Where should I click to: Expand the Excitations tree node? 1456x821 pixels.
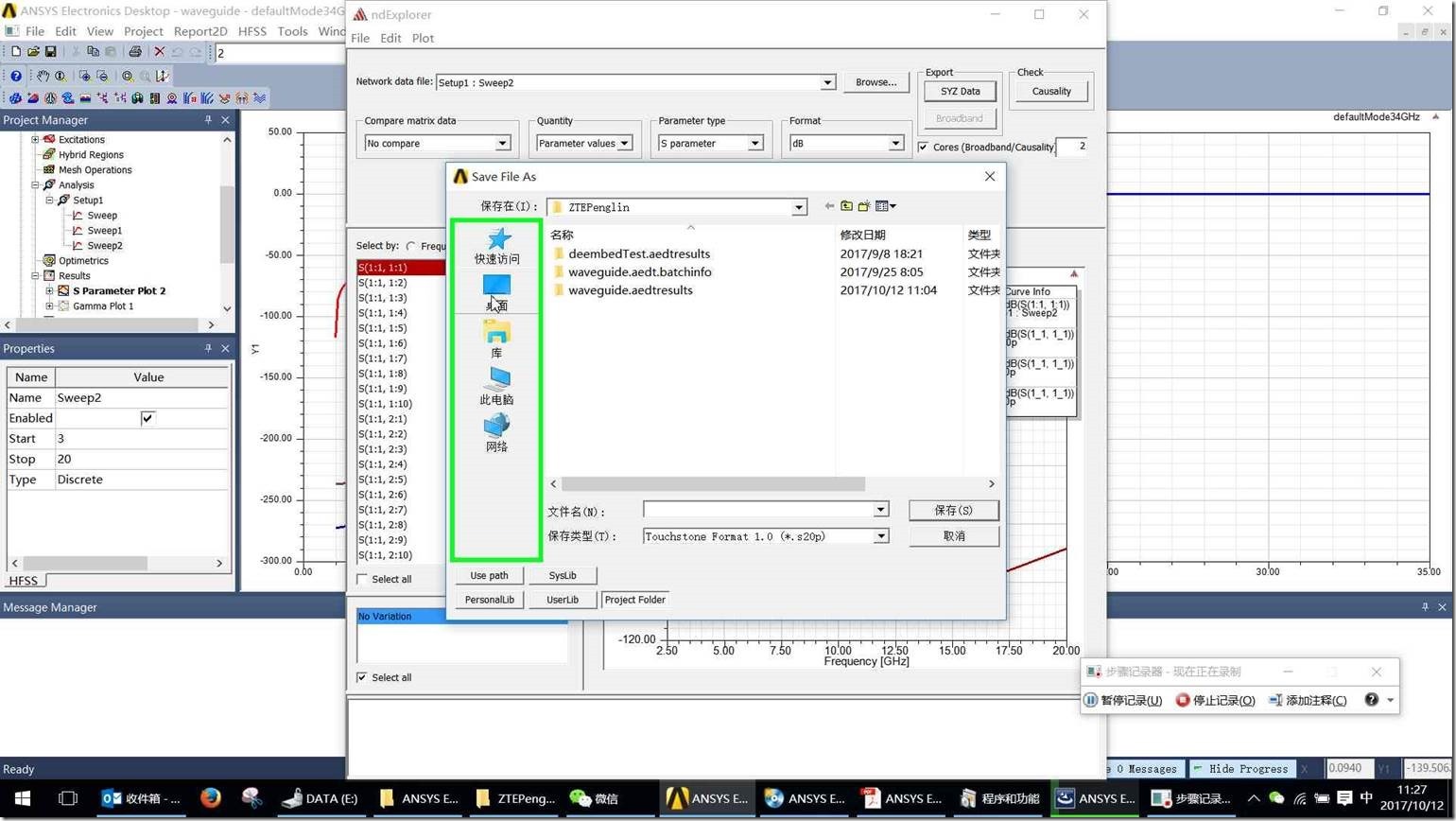click(x=35, y=139)
